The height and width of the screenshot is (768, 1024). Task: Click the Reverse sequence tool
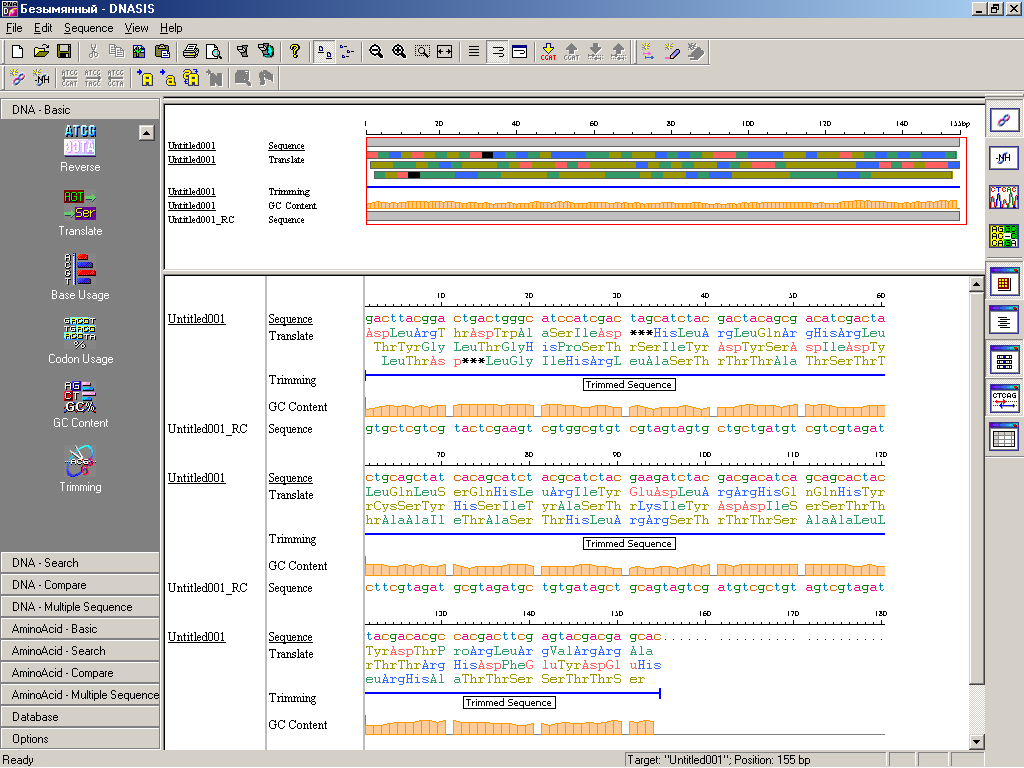tap(80, 141)
